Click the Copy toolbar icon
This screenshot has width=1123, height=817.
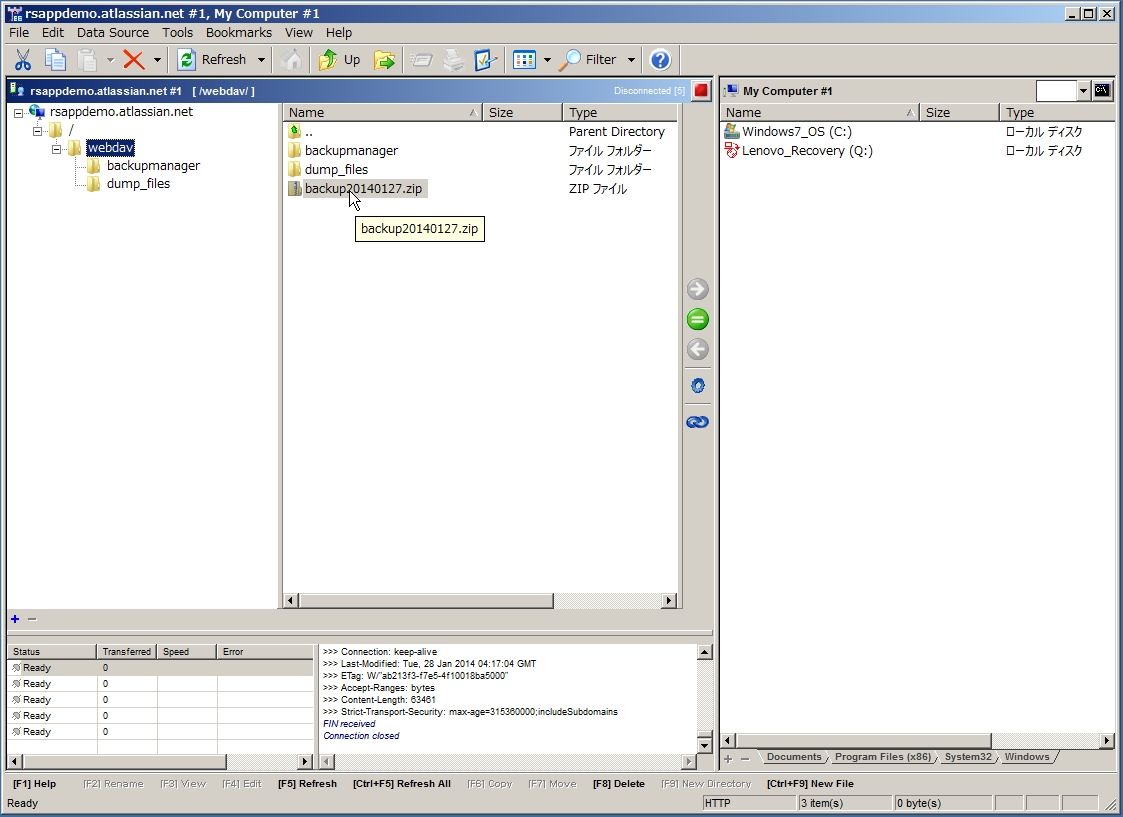pos(55,60)
